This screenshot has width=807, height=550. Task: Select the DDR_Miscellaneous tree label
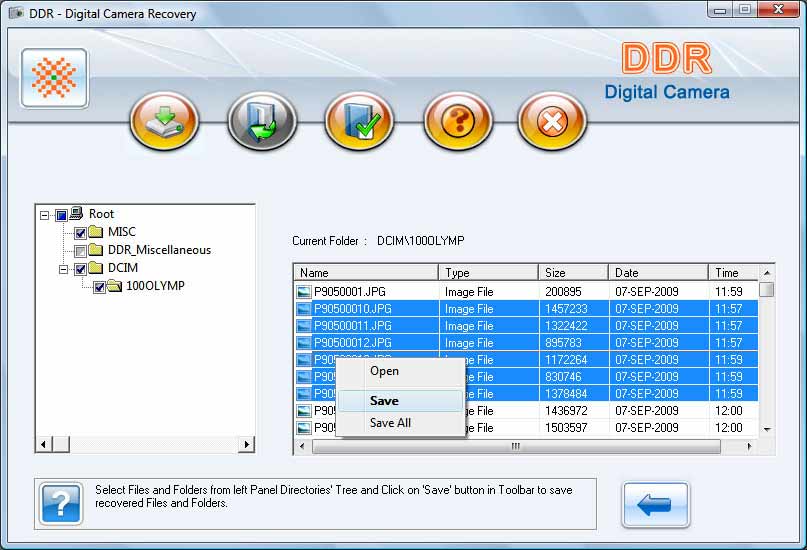pyautogui.click(x=160, y=250)
